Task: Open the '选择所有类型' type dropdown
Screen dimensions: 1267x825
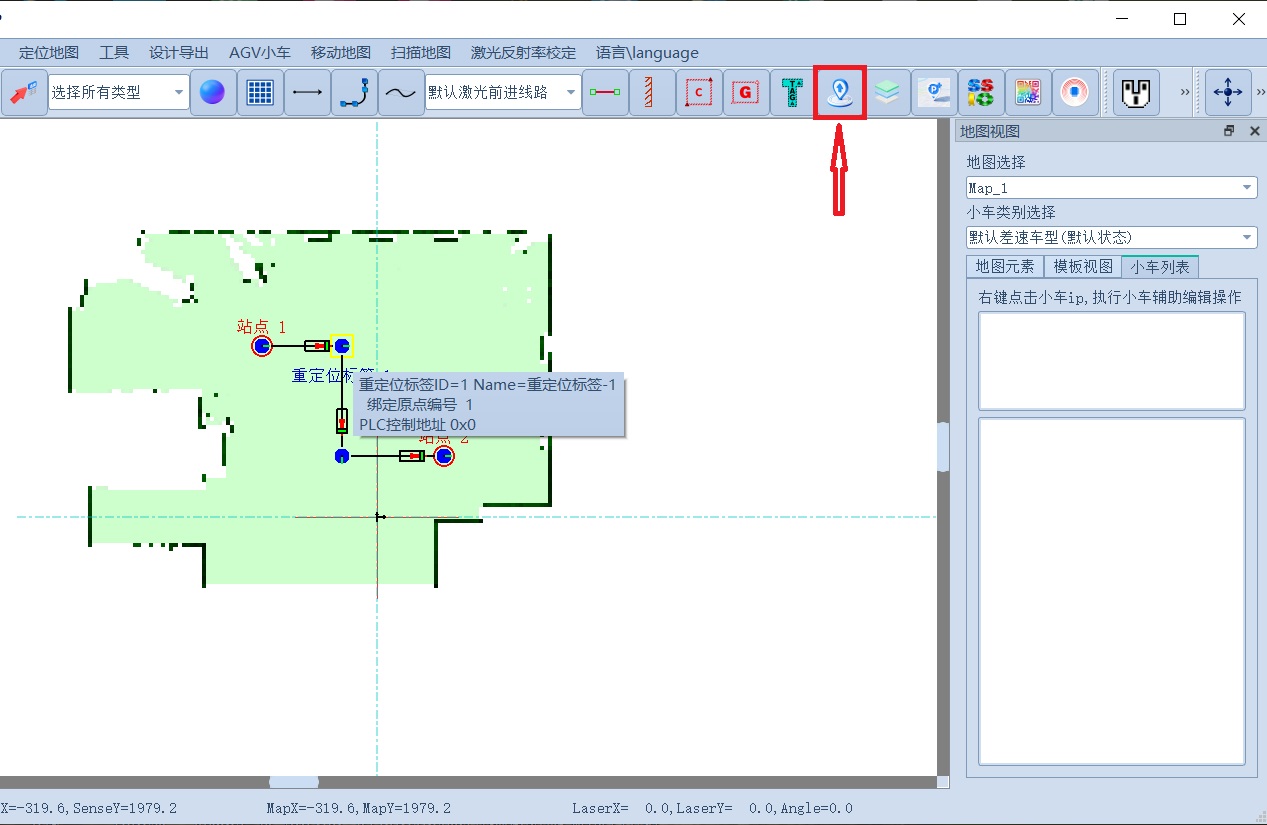Action: coord(119,93)
